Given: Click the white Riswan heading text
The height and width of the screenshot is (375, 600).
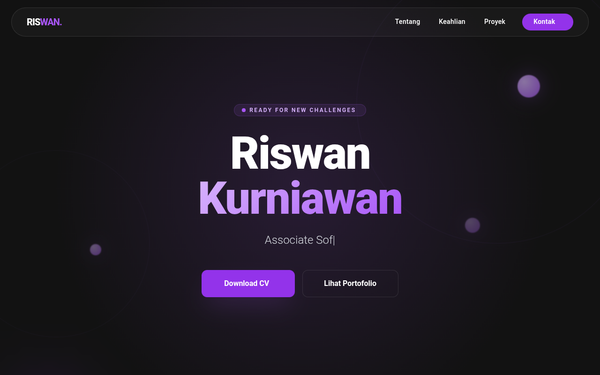Looking at the screenshot, I should [300, 153].
